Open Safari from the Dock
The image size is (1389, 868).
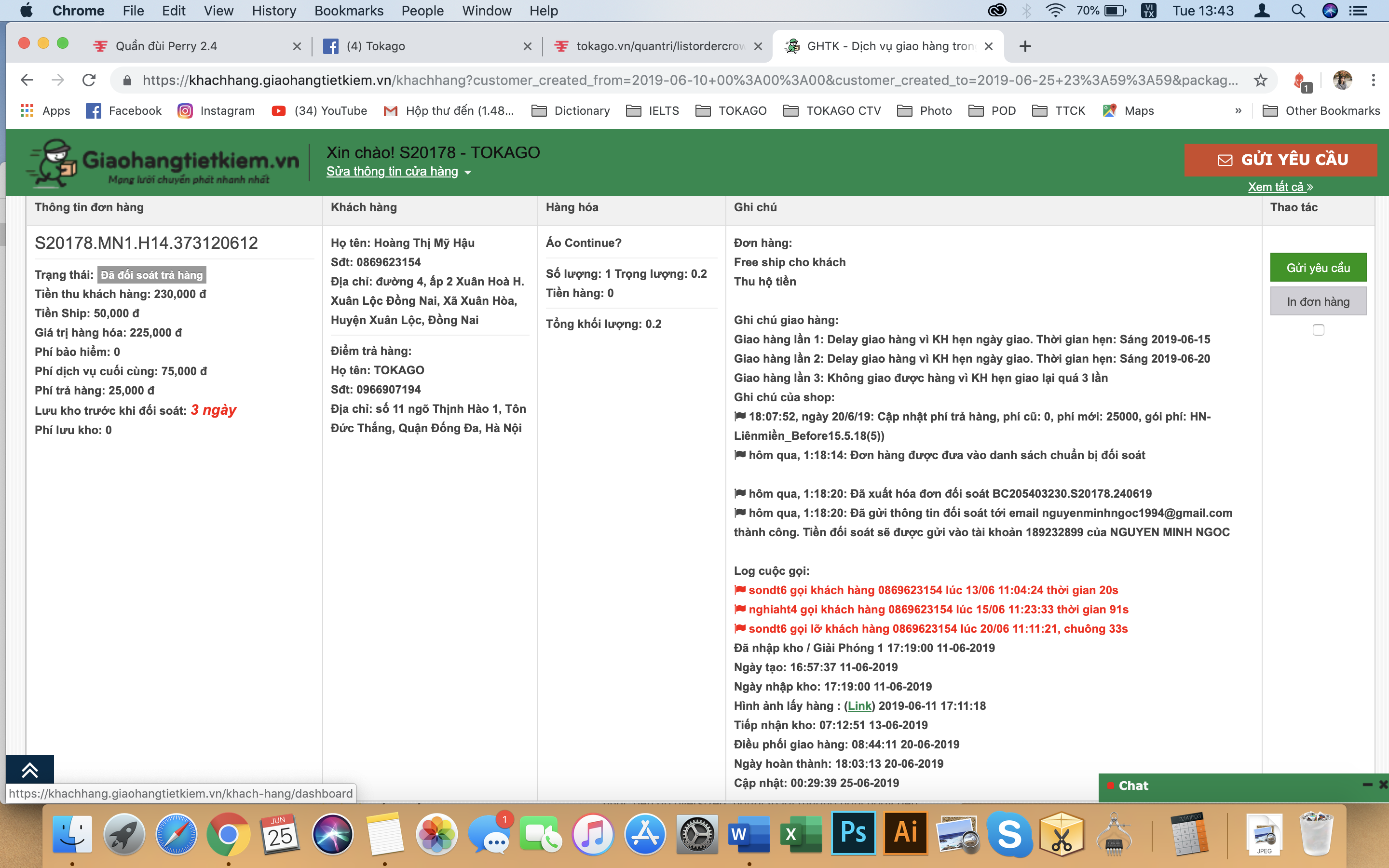click(176, 834)
